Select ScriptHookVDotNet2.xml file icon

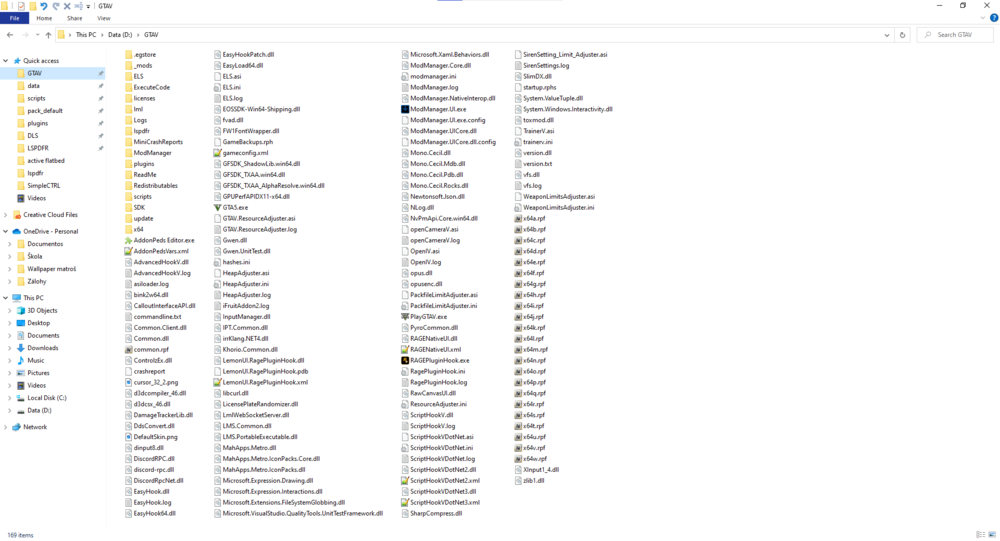pyautogui.click(x=405, y=480)
